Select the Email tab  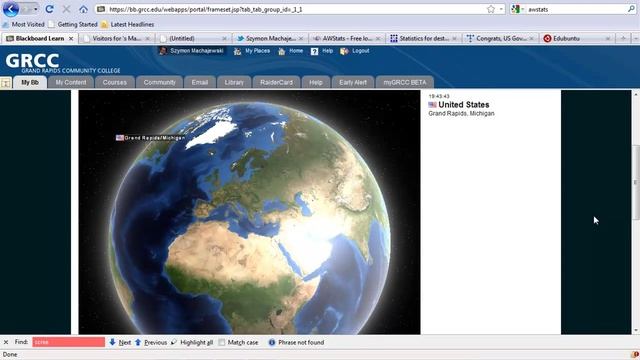(200, 82)
